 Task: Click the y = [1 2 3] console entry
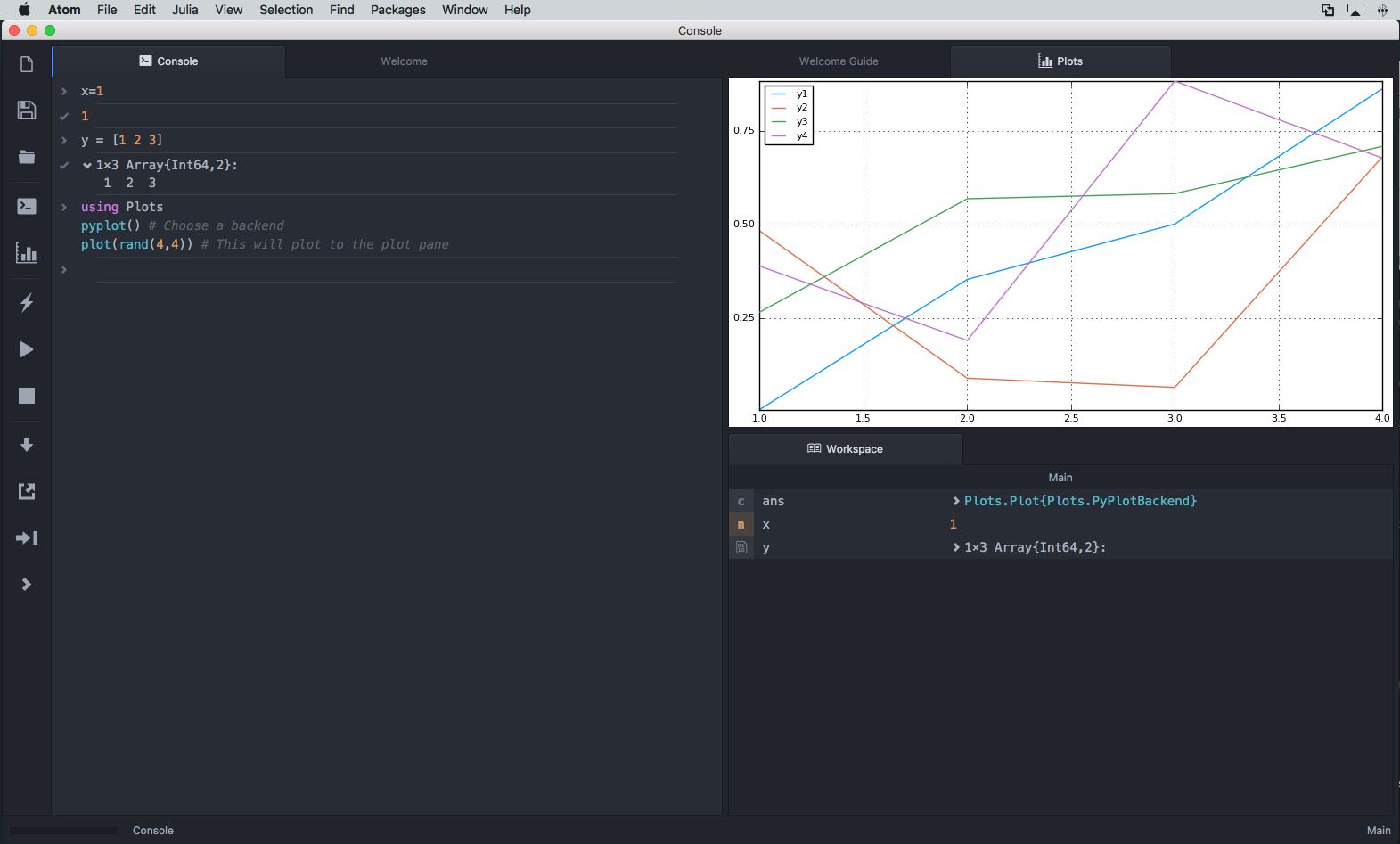pos(122,140)
